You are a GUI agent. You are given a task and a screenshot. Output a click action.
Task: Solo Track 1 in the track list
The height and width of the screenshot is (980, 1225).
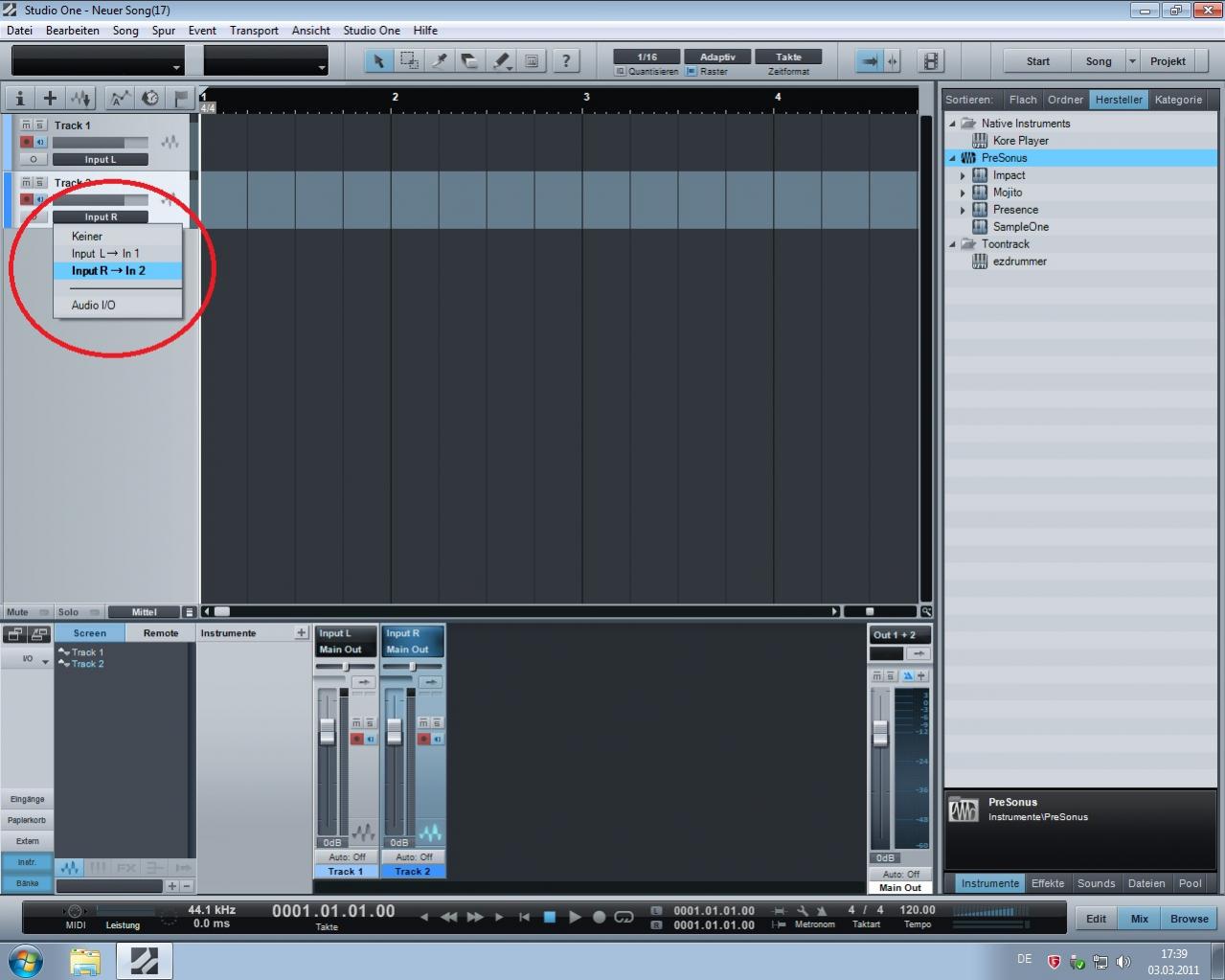39,125
